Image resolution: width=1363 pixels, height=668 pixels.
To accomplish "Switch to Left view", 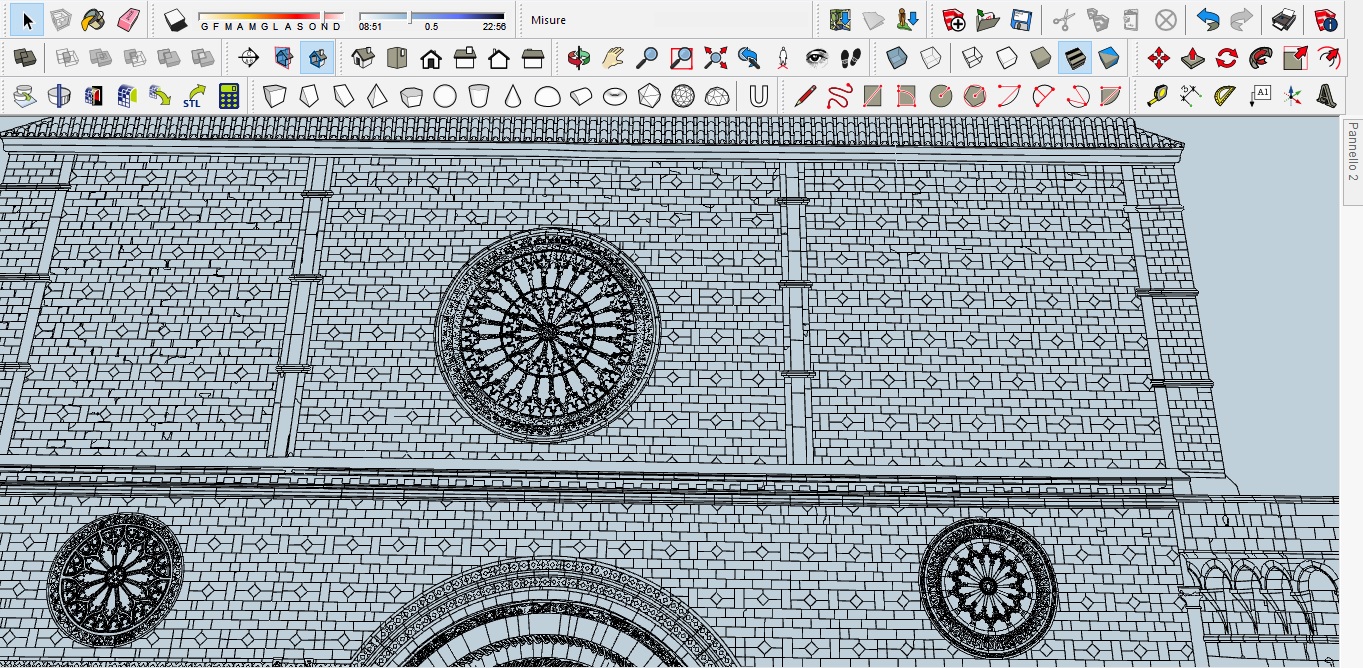I will [x=534, y=58].
